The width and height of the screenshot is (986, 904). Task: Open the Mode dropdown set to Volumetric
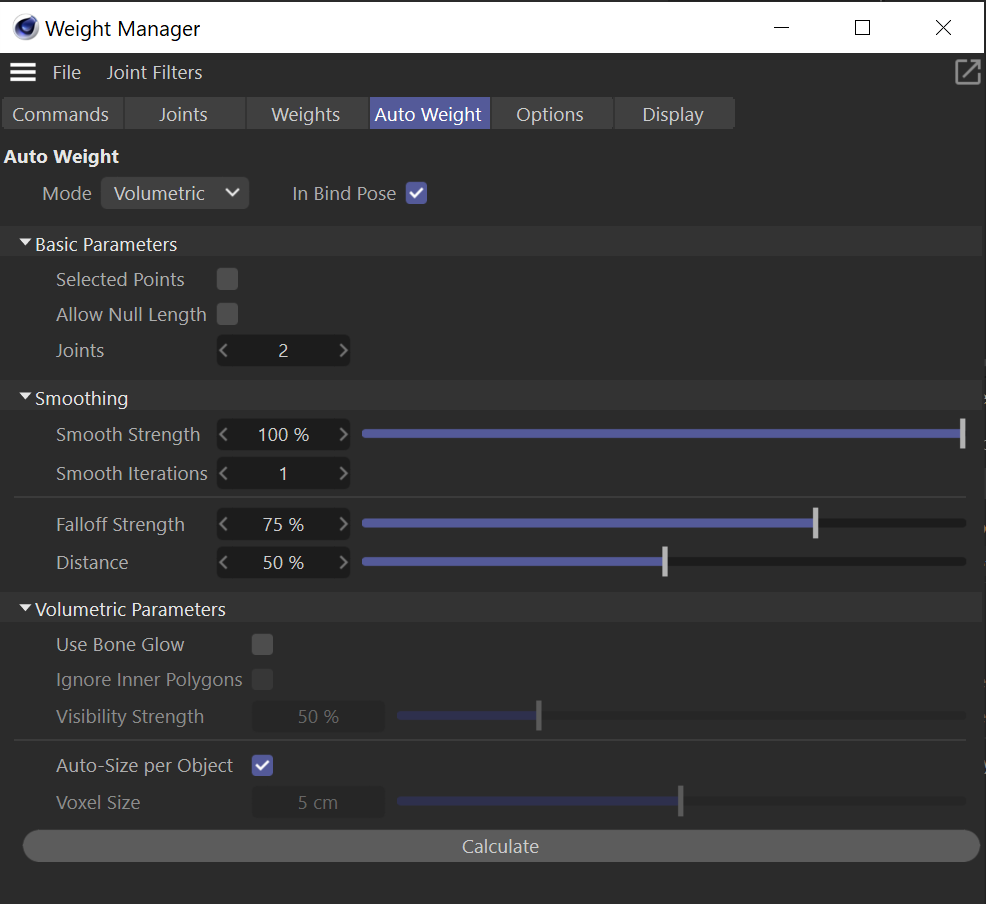(175, 194)
